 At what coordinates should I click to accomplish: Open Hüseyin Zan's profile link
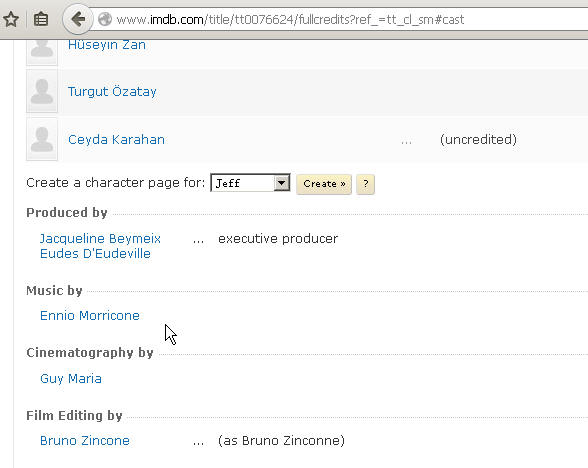[107, 45]
